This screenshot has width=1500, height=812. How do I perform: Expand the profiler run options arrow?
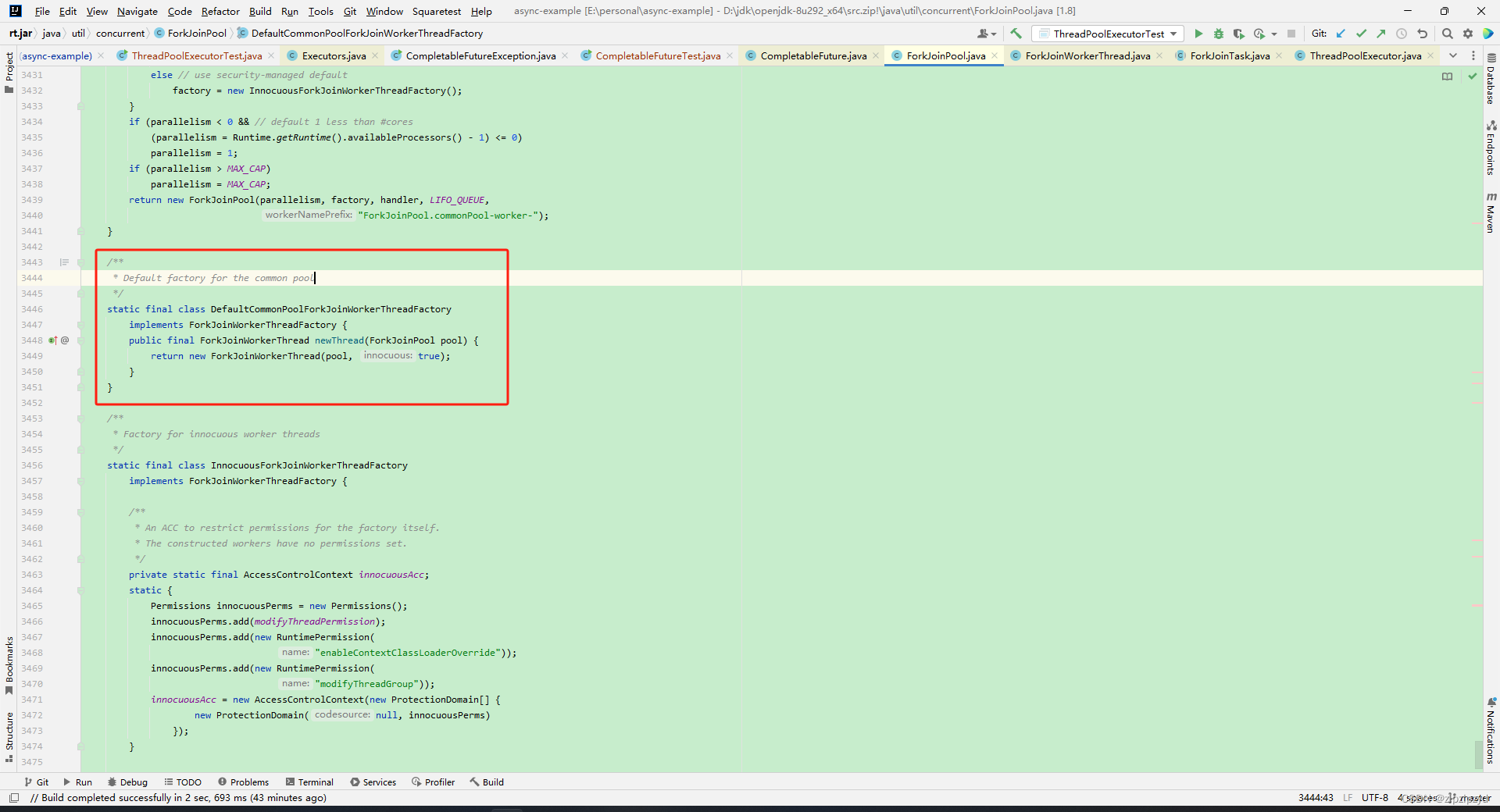click(1273, 34)
